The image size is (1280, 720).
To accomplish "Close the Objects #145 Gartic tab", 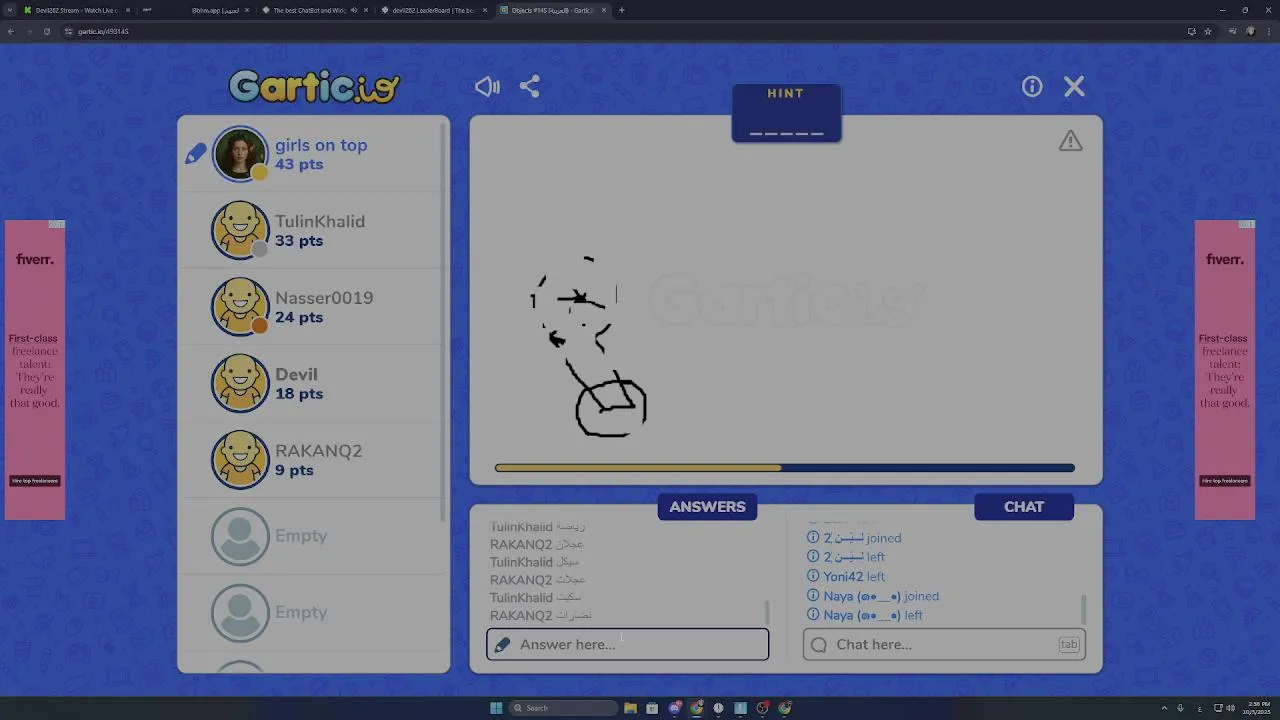I will pyautogui.click(x=604, y=10).
